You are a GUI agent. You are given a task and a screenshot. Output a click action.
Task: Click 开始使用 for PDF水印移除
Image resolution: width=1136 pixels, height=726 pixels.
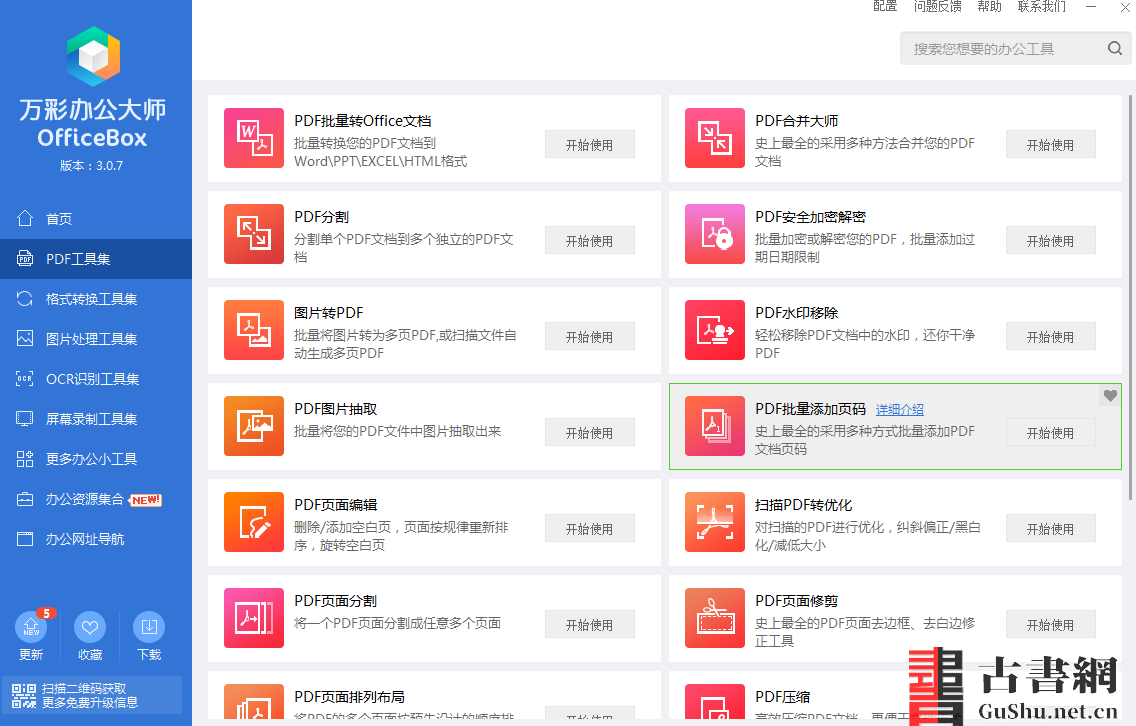click(x=1051, y=337)
